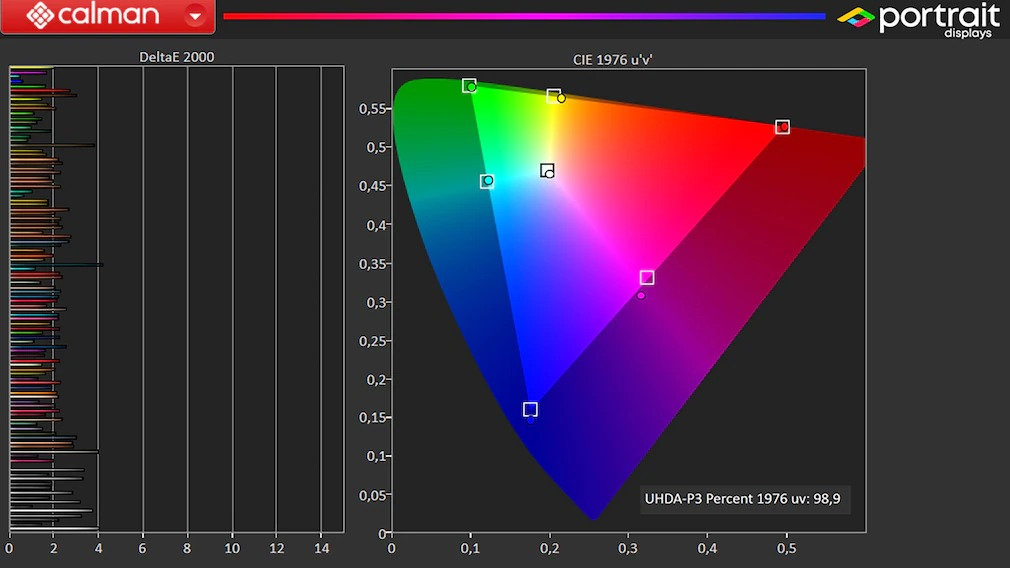This screenshot has height=568, width=1010.
Task: Click the measured yellow dot on the gamut
Action: (561, 99)
